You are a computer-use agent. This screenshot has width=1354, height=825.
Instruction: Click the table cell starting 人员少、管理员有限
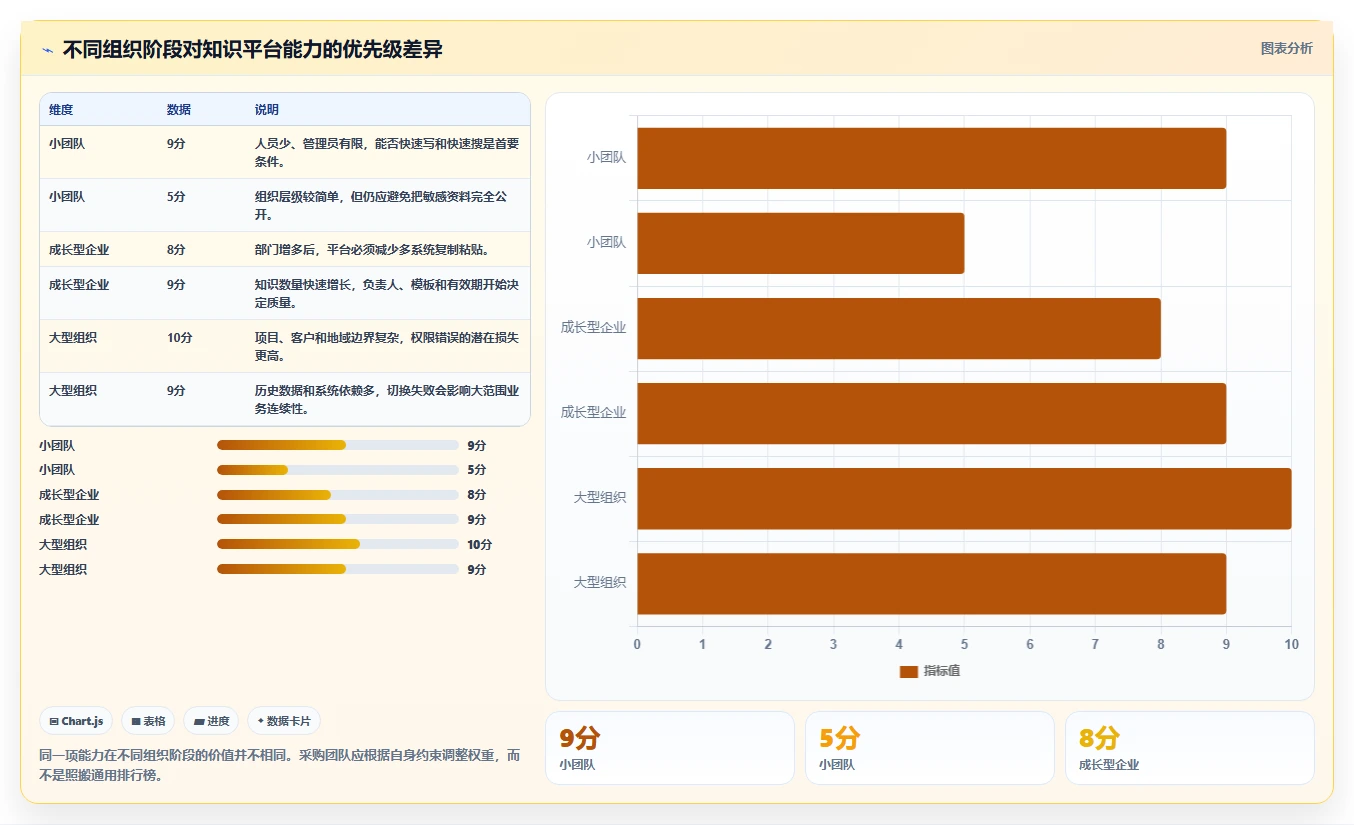click(388, 152)
